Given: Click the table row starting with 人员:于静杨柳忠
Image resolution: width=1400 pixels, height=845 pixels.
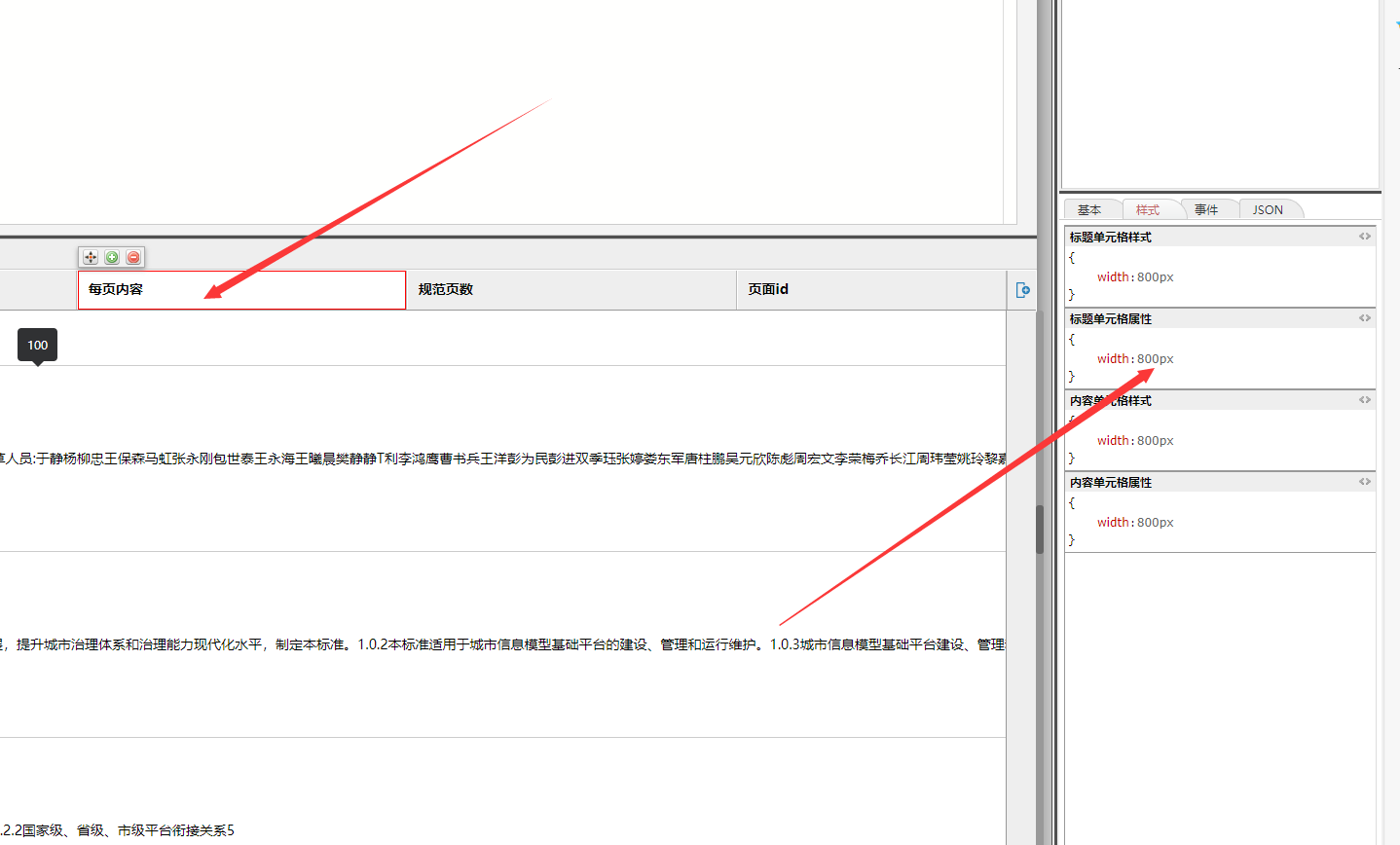Looking at the screenshot, I should pyautogui.click(x=502, y=459).
